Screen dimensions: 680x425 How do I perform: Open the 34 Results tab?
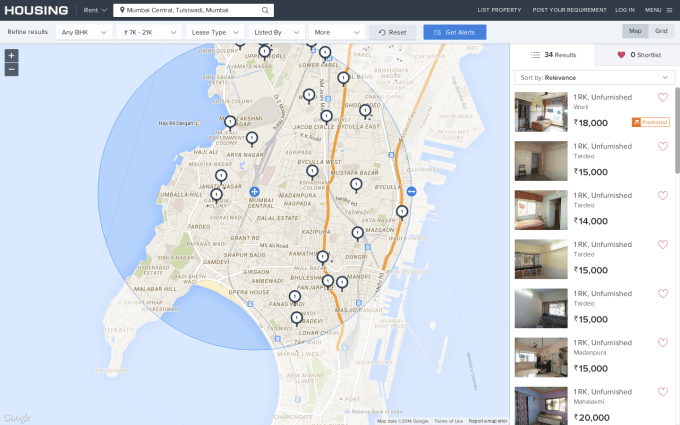point(552,55)
